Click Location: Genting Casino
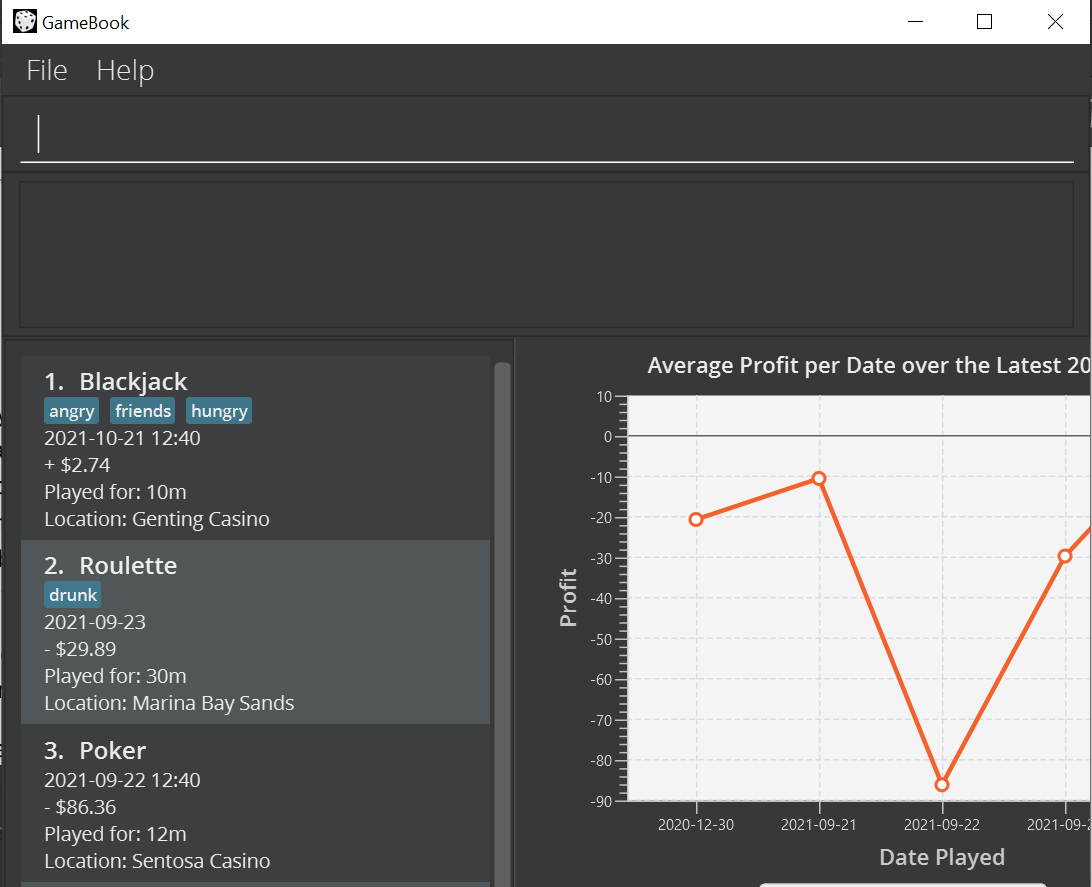The width and height of the screenshot is (1092, 887). [x=157, y=519]
